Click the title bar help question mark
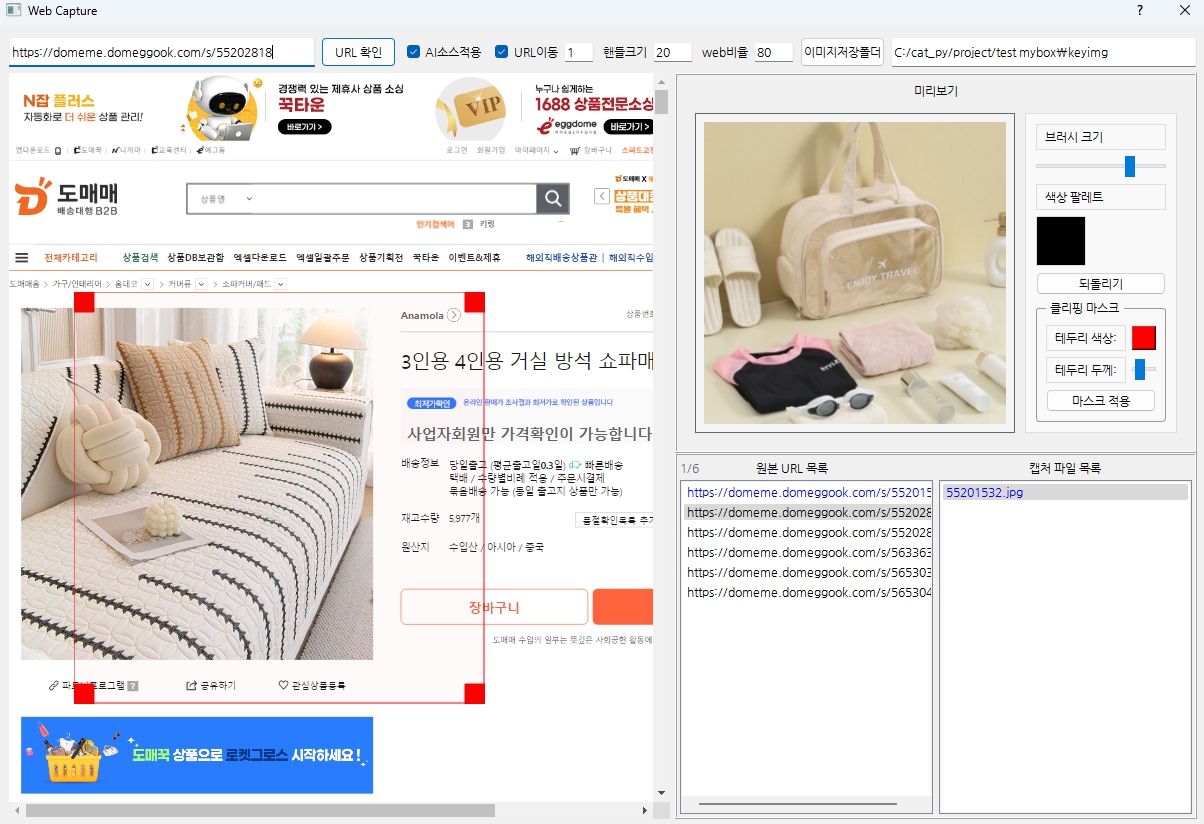The width and height of the screenshot is (1204, 824). [1139, 11]
